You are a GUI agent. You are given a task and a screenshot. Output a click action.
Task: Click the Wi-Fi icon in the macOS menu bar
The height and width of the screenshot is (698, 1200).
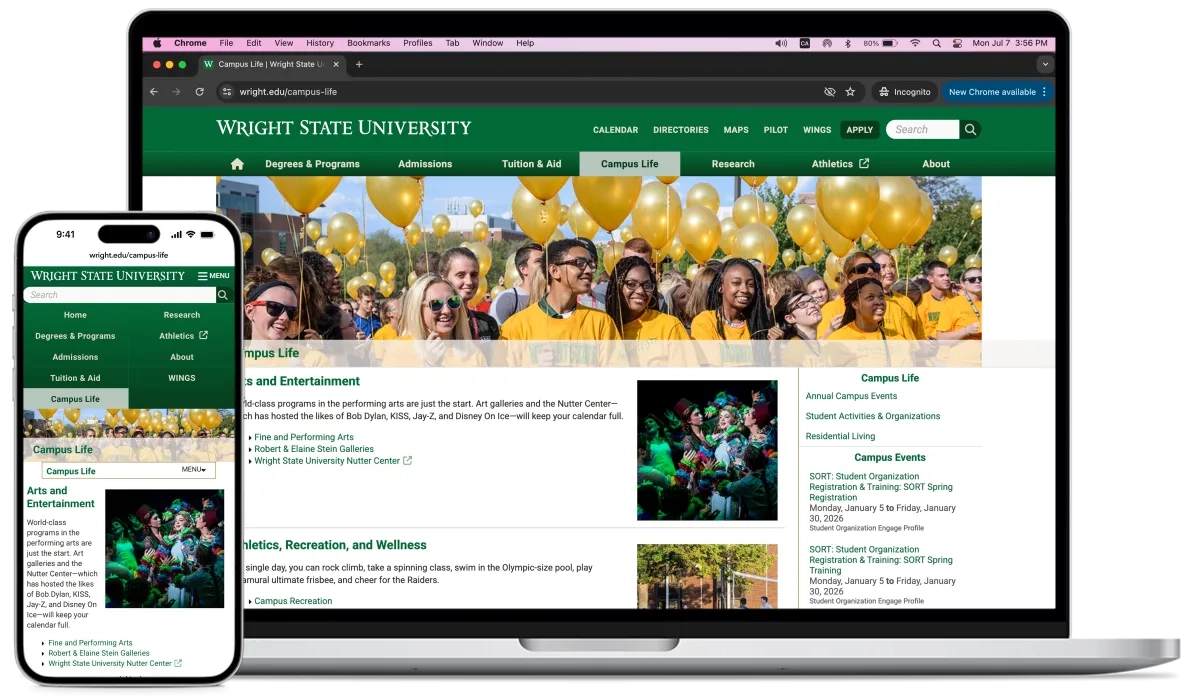tap(915, 43)
